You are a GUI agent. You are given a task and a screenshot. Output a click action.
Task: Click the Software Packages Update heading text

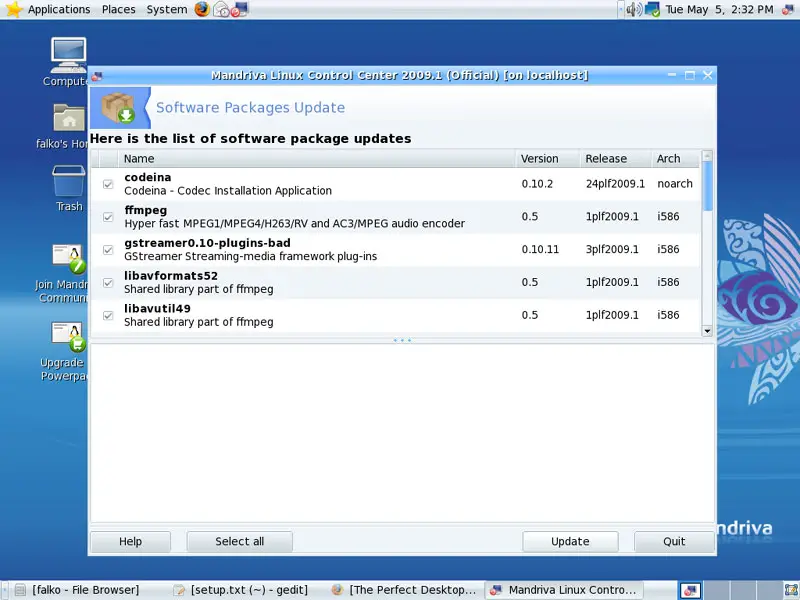(x=251, y=108)
